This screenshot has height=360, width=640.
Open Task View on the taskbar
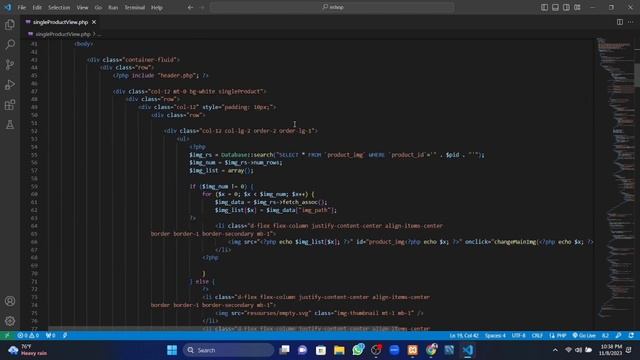(284, 350)
